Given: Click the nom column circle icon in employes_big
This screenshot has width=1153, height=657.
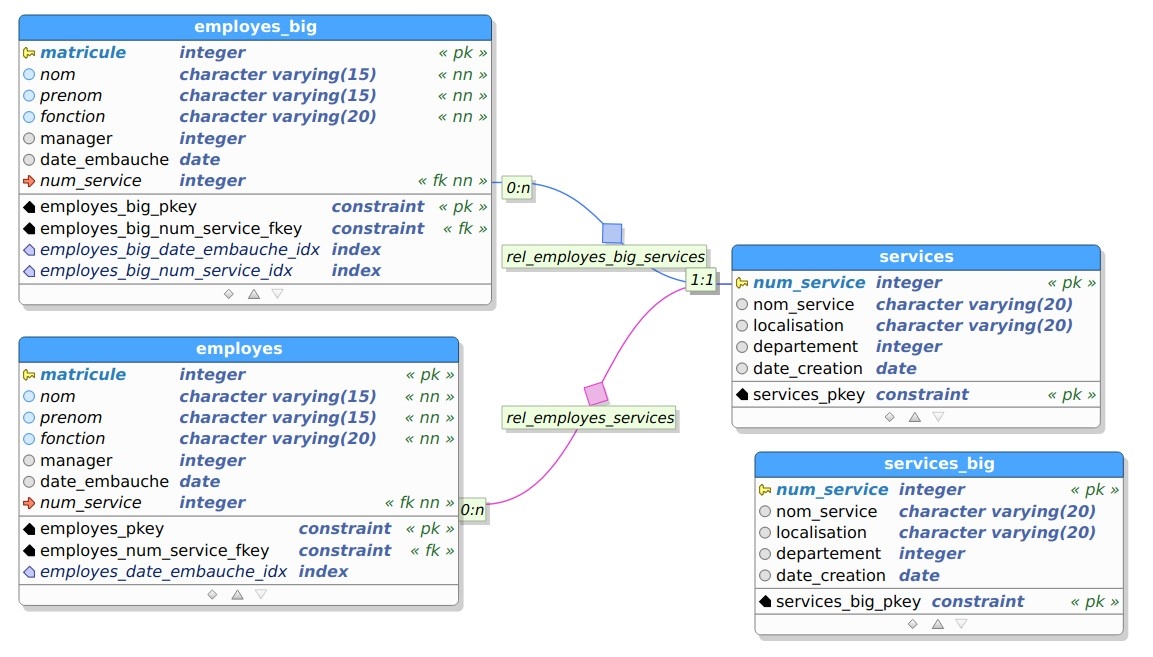Looking at the screenshot, I should pyautogui.click(x=29, y=74).
